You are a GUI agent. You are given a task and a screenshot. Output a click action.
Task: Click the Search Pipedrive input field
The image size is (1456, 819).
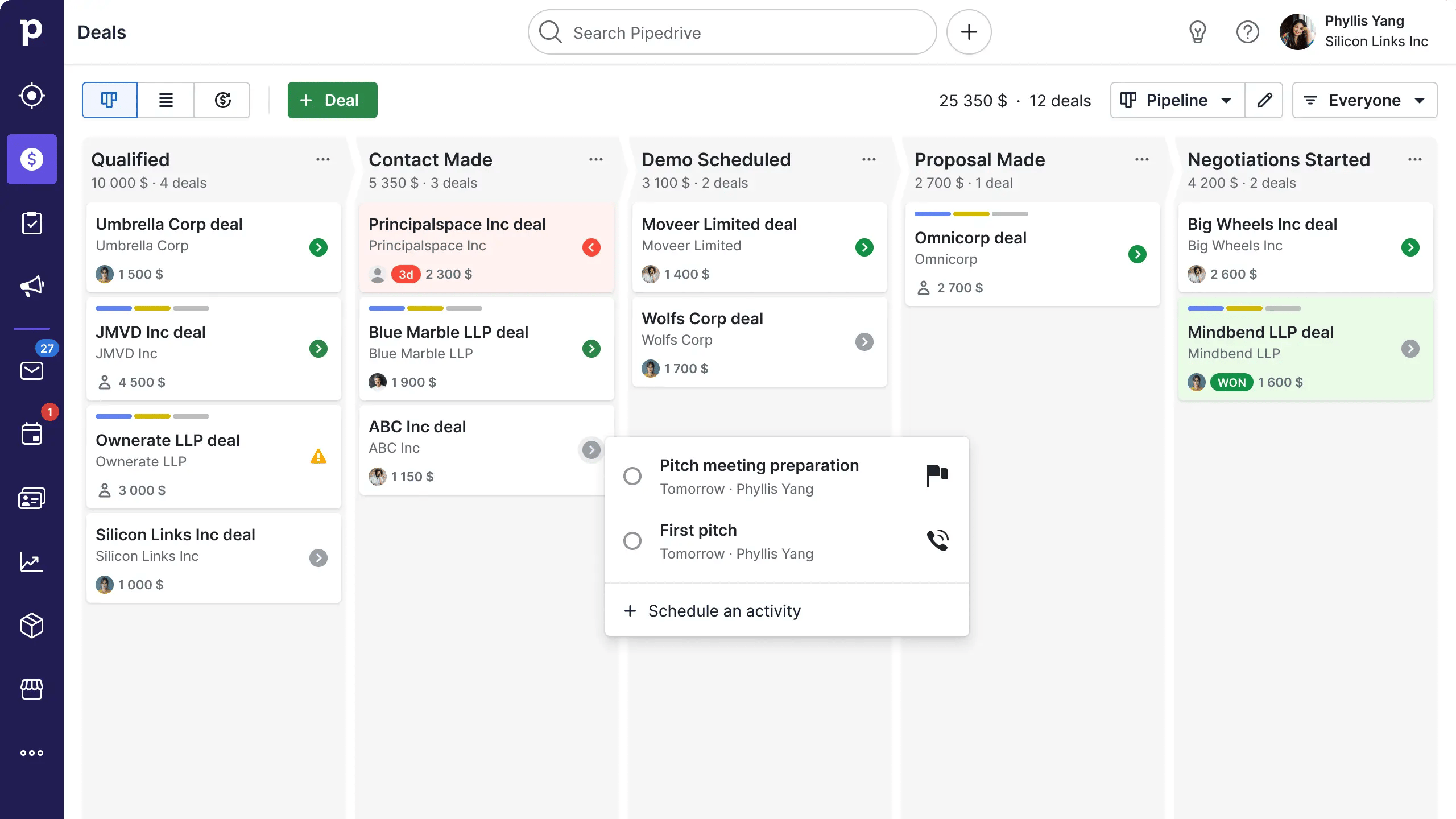pos(732,32)
